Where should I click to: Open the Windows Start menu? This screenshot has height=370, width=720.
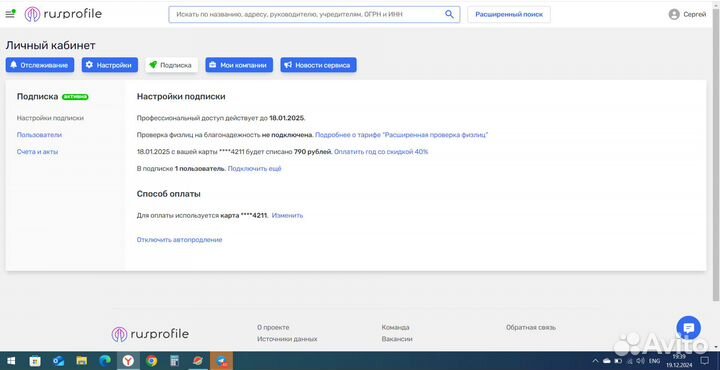tap(11, 361)
